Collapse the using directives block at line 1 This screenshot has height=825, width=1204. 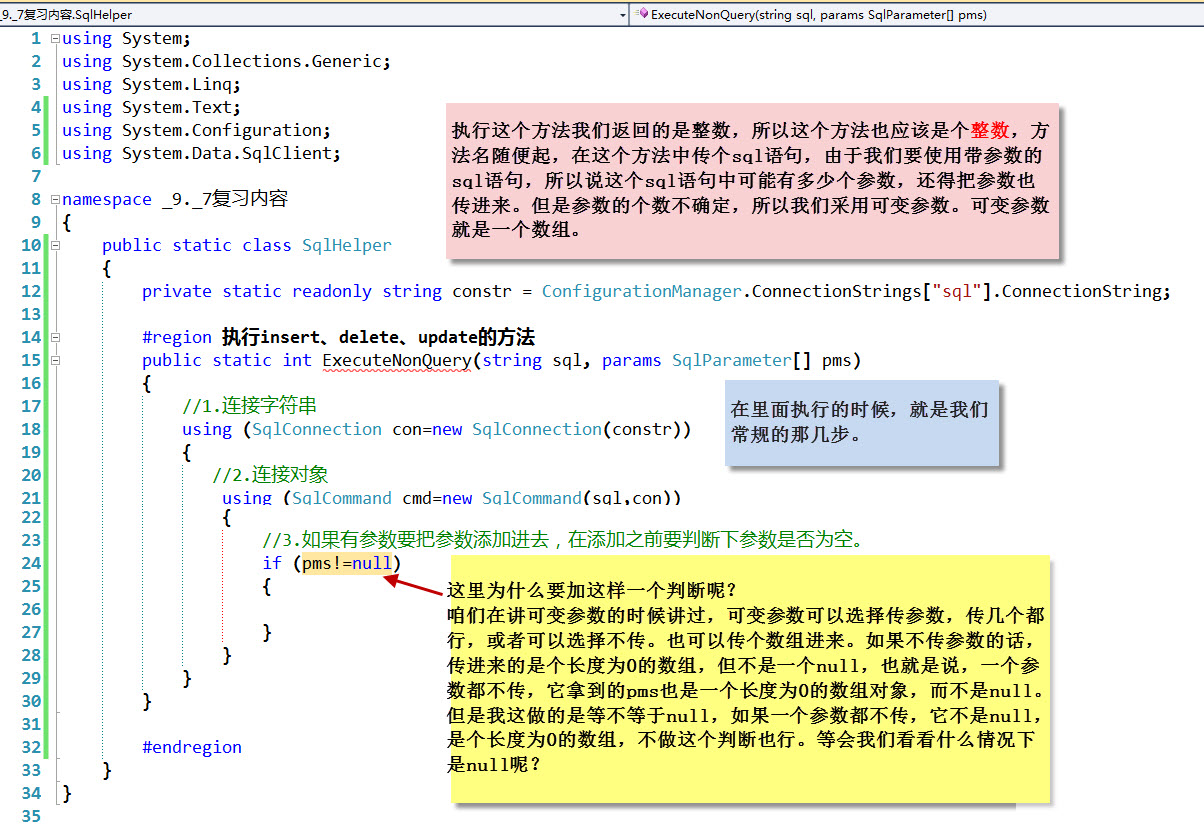point(55,38)
